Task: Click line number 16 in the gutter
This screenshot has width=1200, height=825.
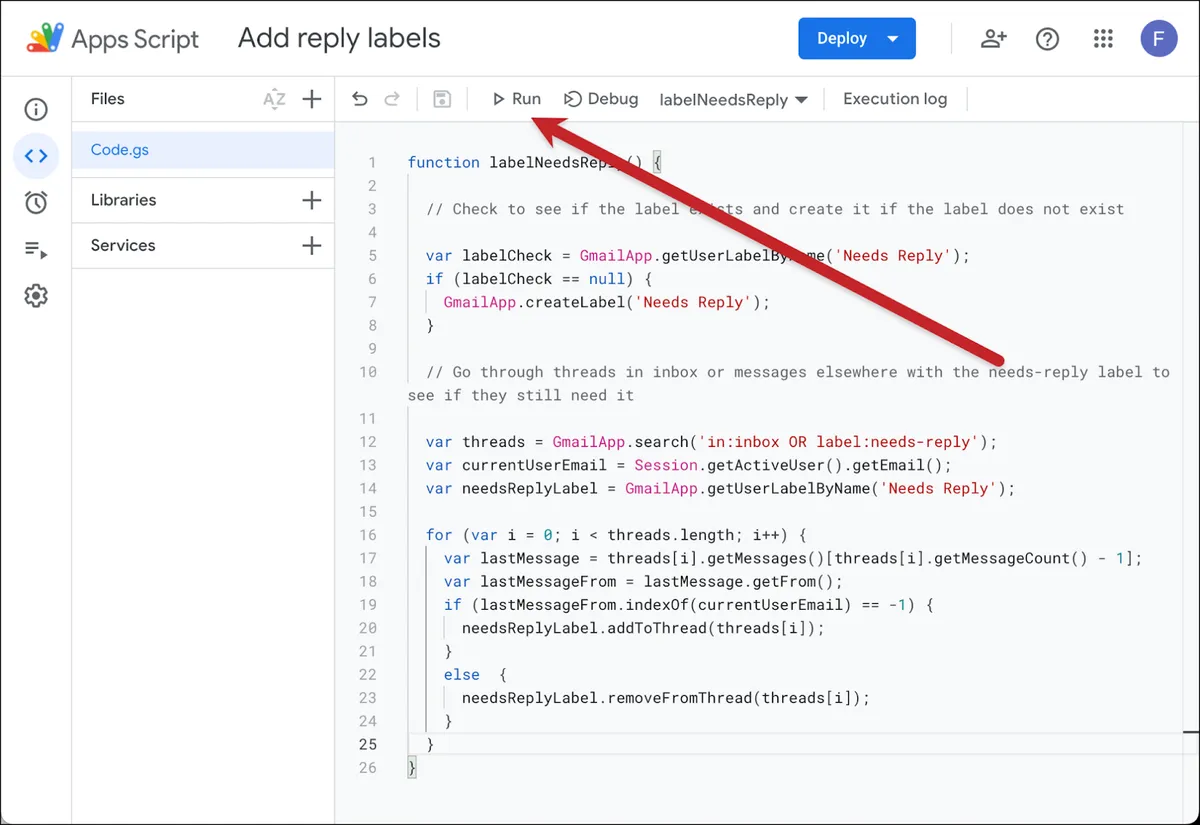Action: (368, 535)
